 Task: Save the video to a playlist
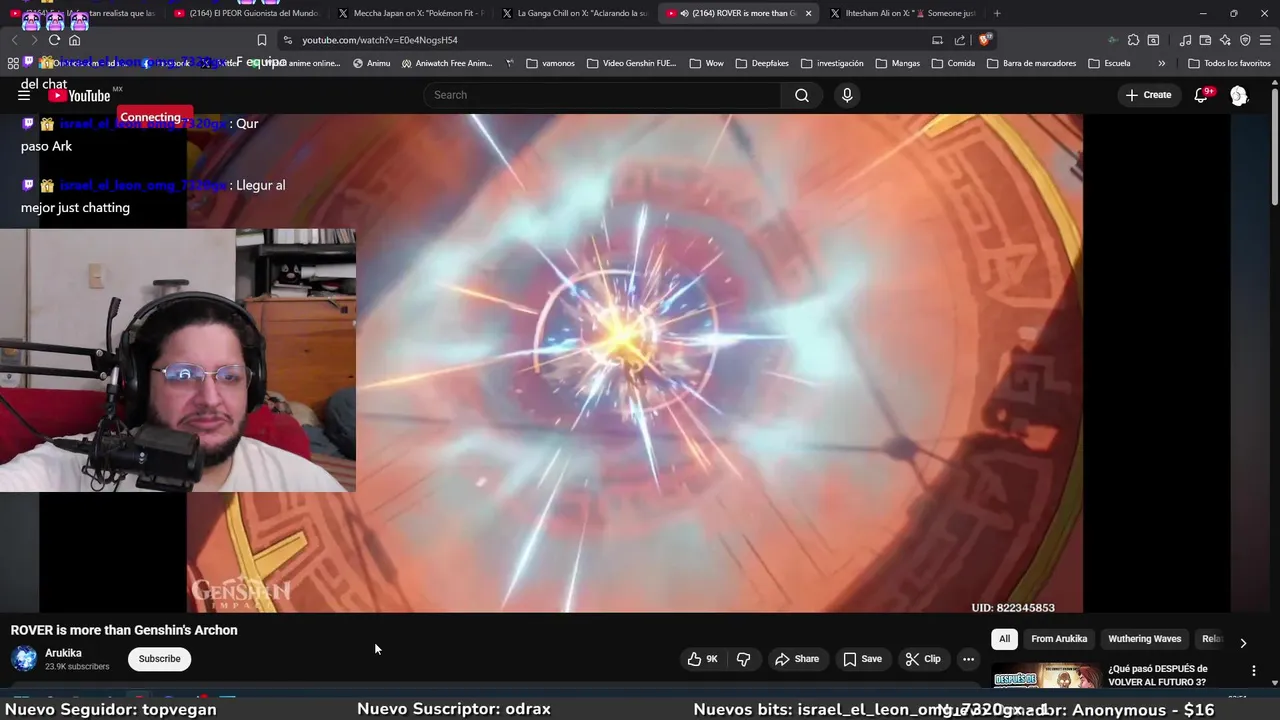pyautogui.click(x=861, y=659)
